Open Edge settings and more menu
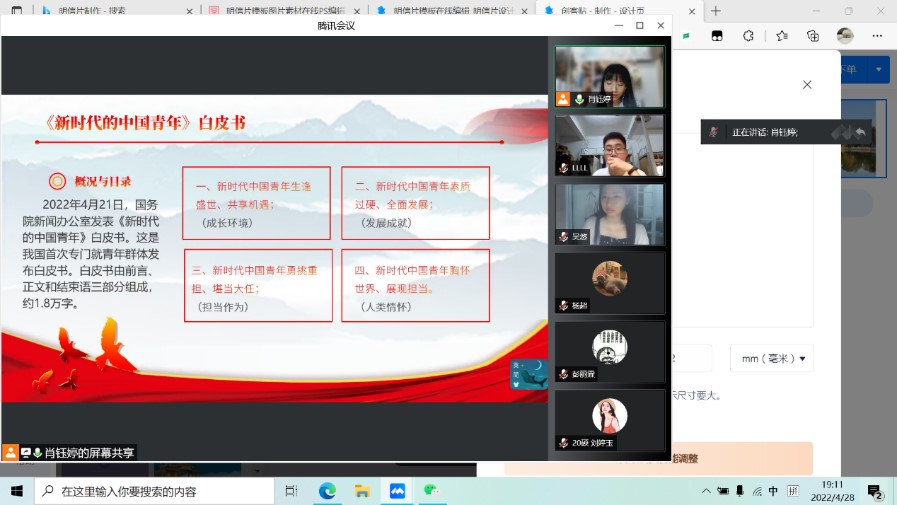Screen dimensions: 897x505 877,35
